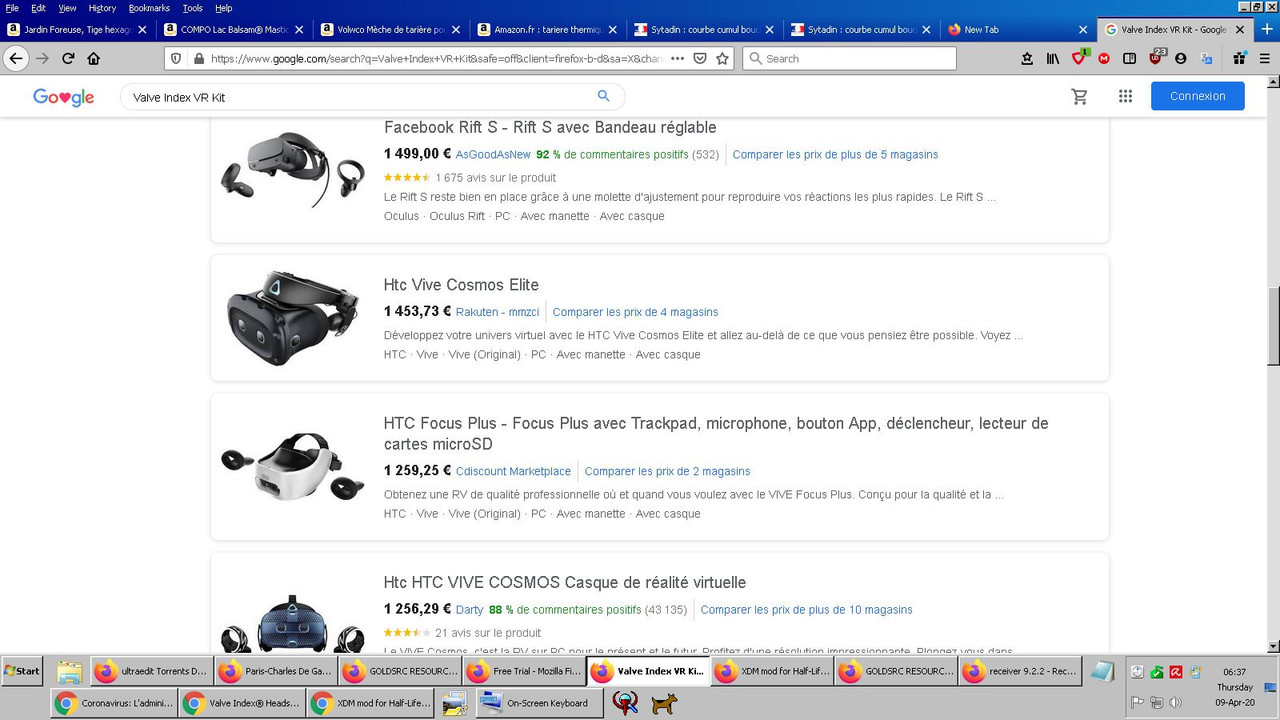1280x720 pixels.
Task: Click the Firefox address bar URL
Action: [x=436, y=58]
